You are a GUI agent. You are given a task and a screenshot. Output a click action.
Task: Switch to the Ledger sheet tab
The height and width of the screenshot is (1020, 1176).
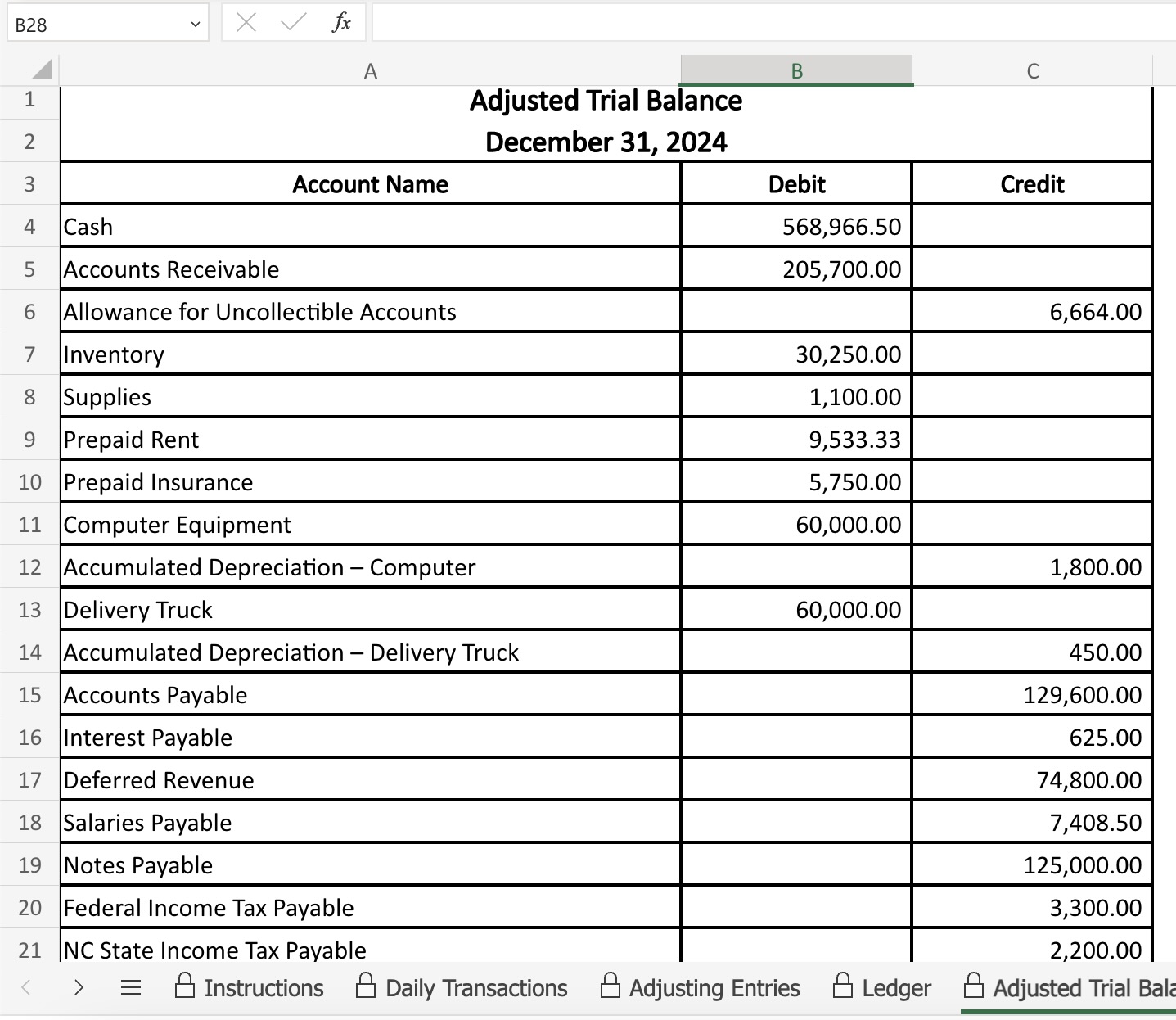point(881,988)
